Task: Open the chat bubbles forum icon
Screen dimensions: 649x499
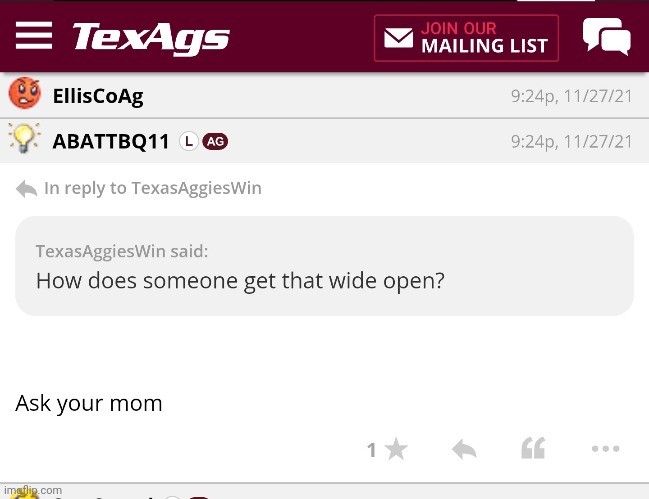Action: click(x=606, y=37)
